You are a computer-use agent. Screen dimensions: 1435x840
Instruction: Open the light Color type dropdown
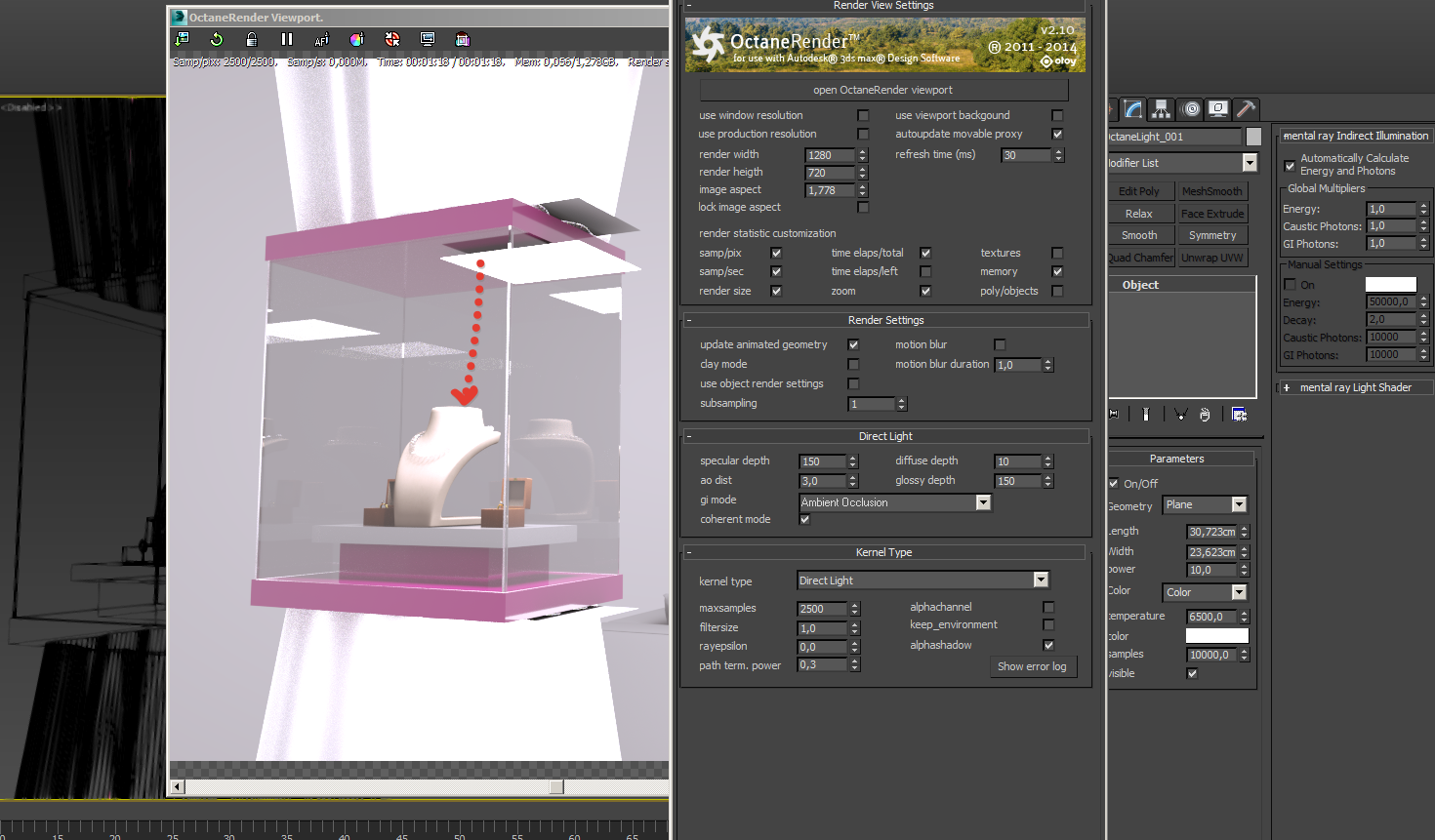pos(1206,592)
